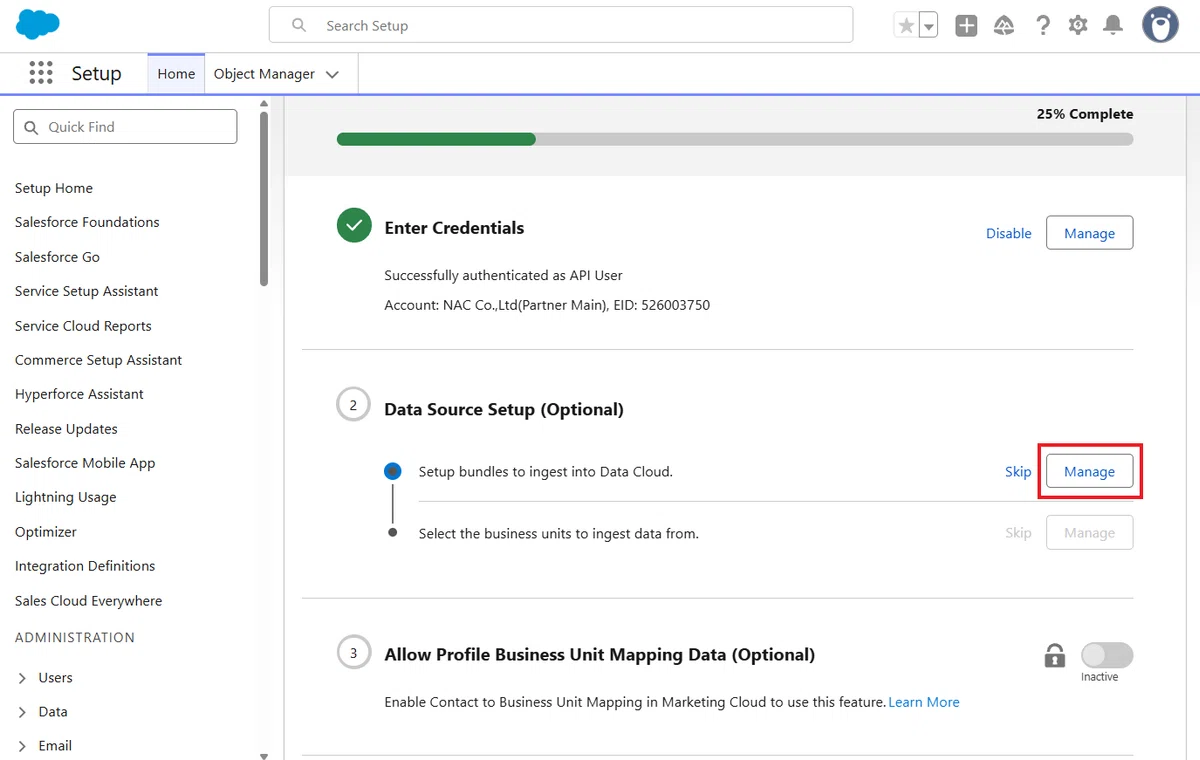Open the Global Actions plus icon
The image size is (1200, 760).
pyautogui.click(x=966, y=26)
